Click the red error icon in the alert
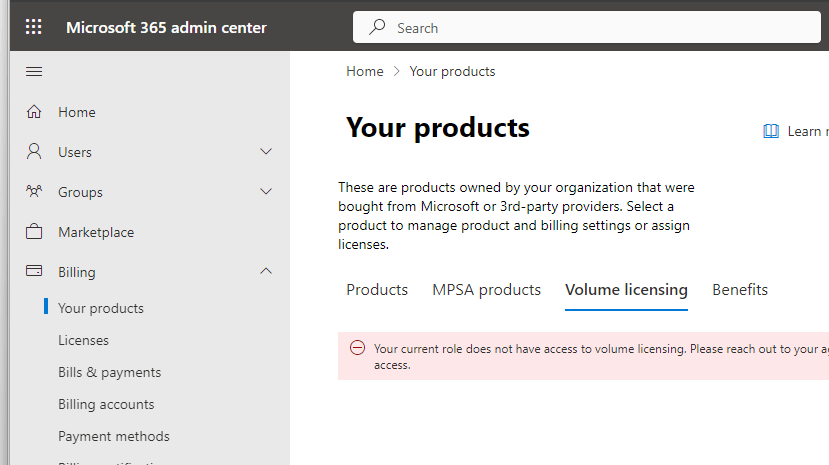 pos(357,348)
